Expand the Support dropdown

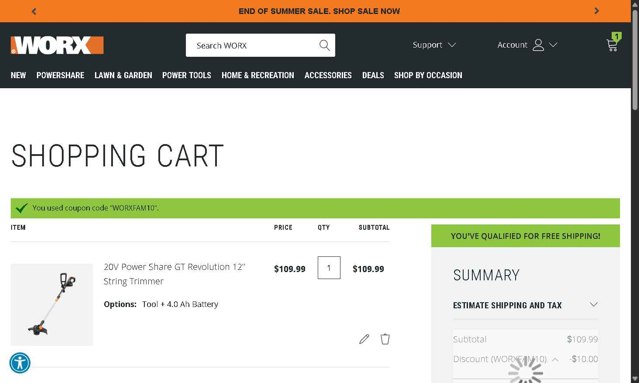click(x=434, y=45)
